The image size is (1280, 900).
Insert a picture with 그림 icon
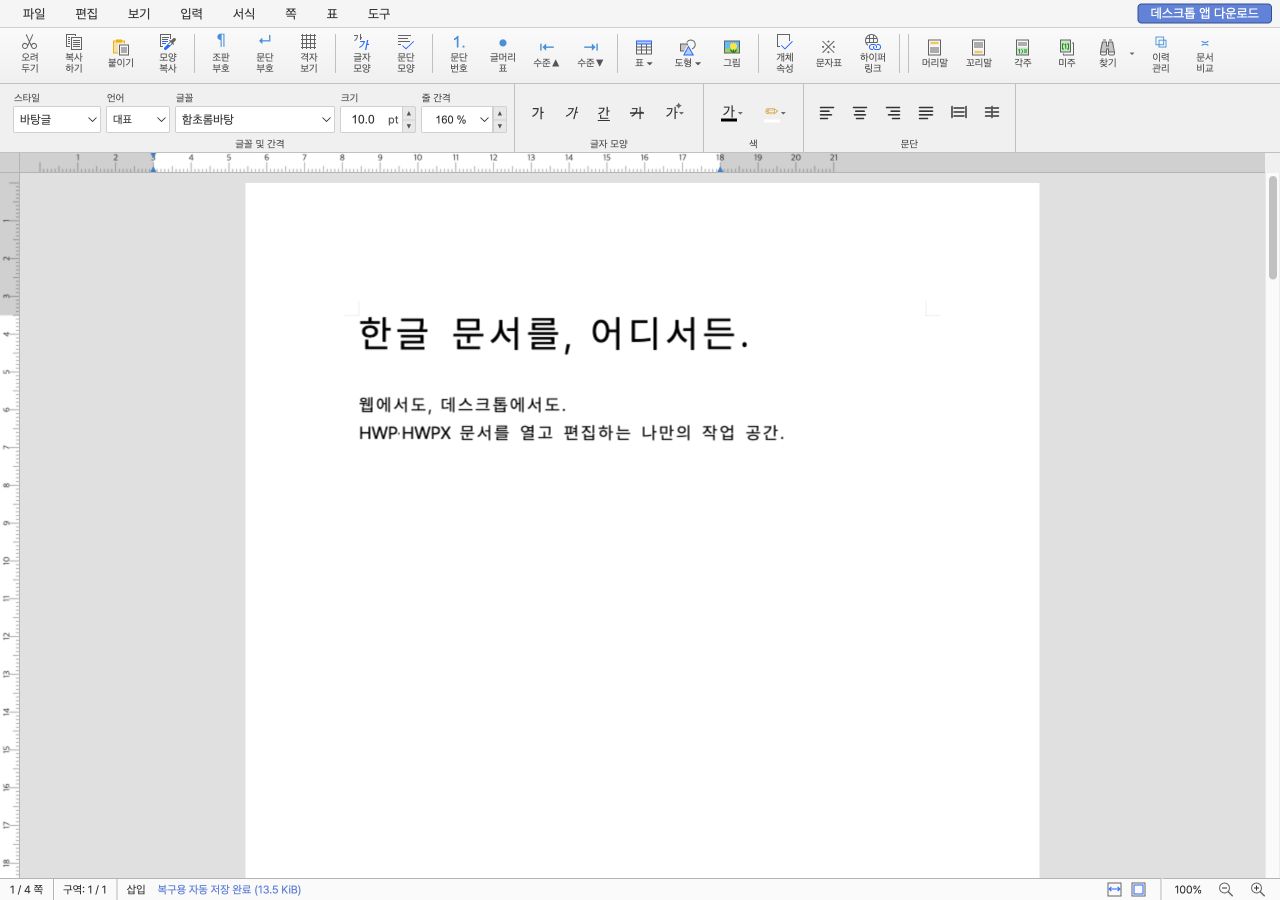coord(732,53)
